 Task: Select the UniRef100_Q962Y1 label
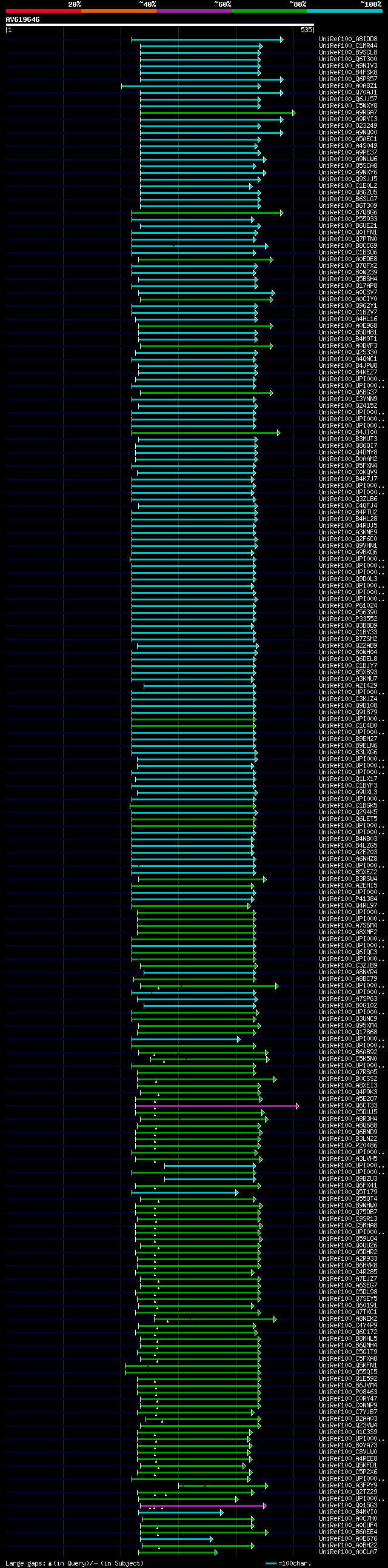(348, 306)
